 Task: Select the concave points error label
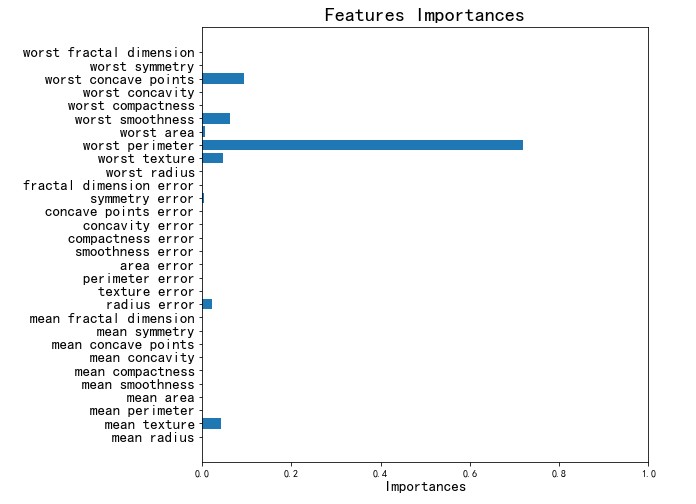coord(119,212)
